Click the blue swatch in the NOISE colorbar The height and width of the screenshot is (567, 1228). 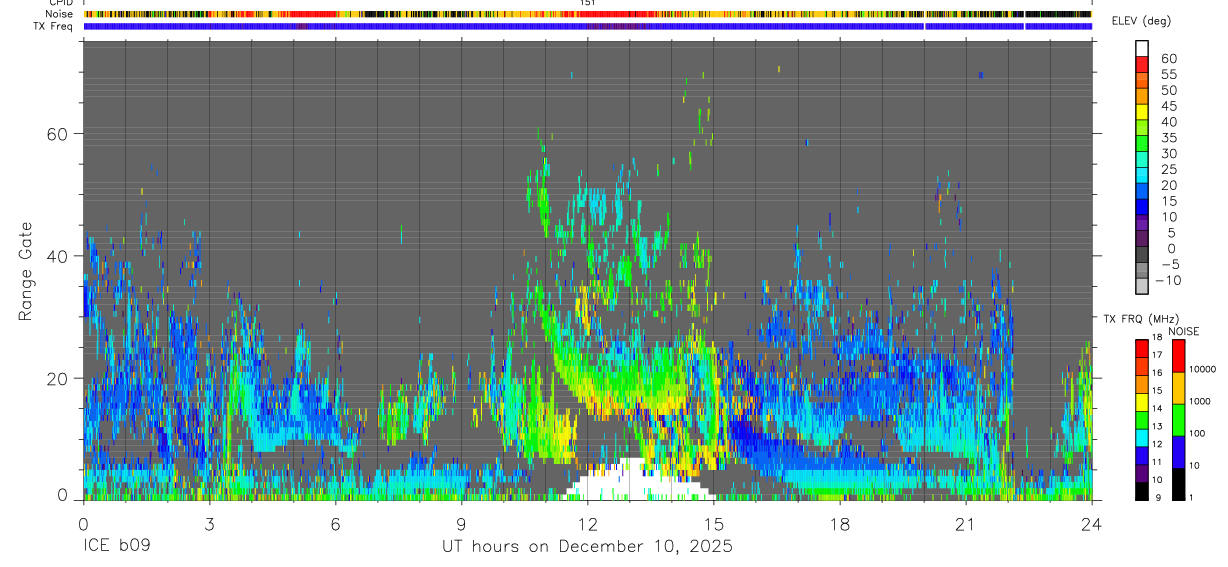[1179, 452]
